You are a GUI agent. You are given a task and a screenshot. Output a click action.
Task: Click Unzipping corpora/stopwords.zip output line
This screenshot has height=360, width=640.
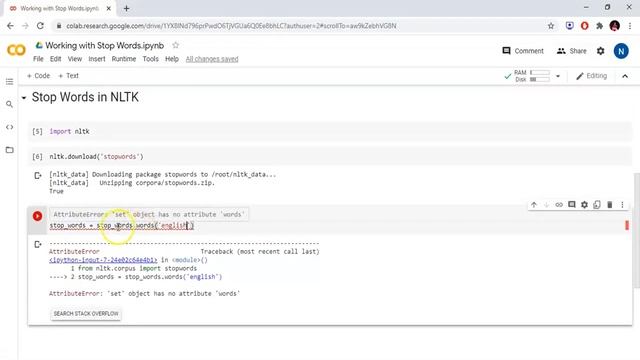(x=132, y=183)
